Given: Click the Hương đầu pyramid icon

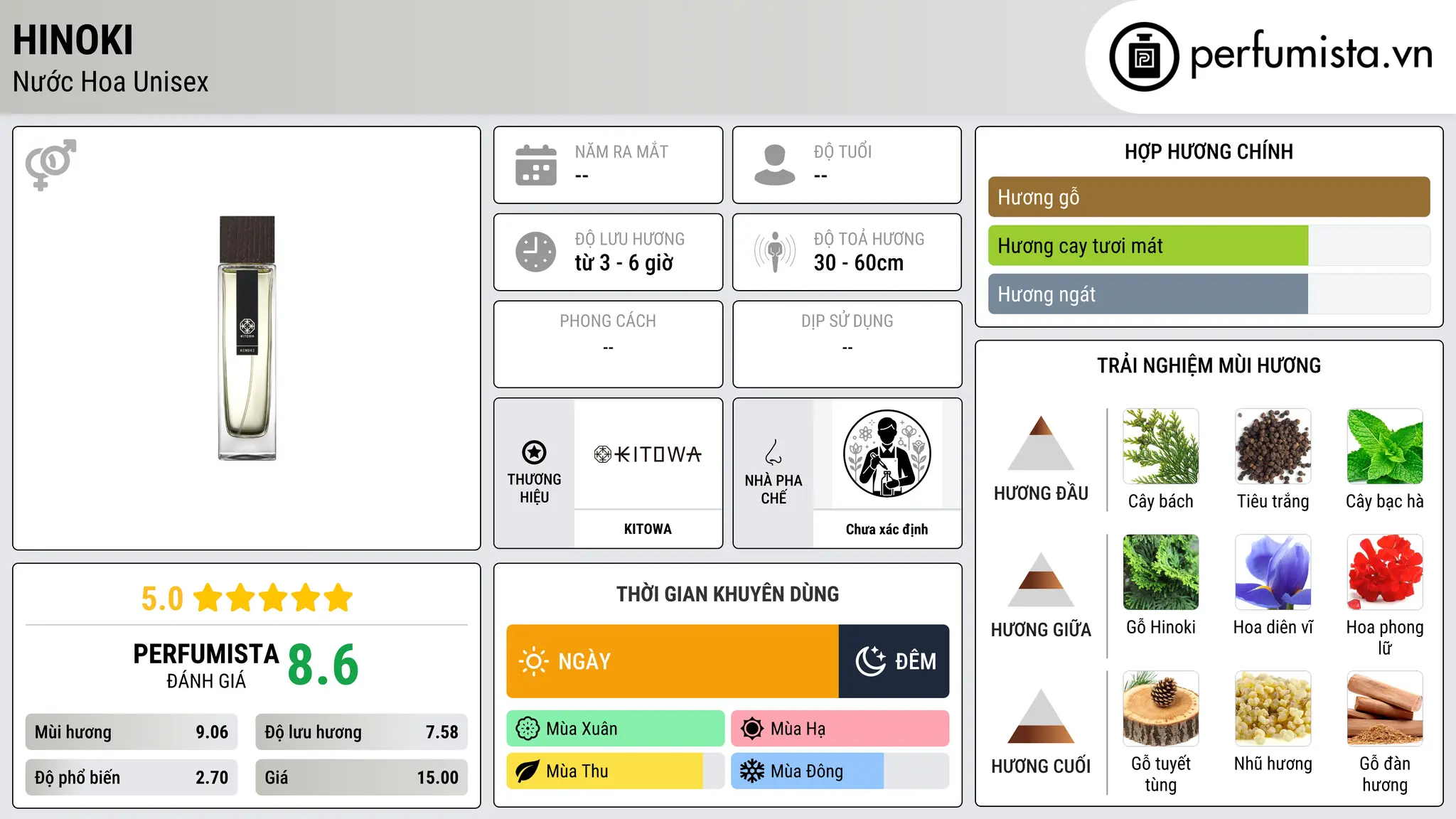Looking at the screenshot, I should tap(1041, 443).
